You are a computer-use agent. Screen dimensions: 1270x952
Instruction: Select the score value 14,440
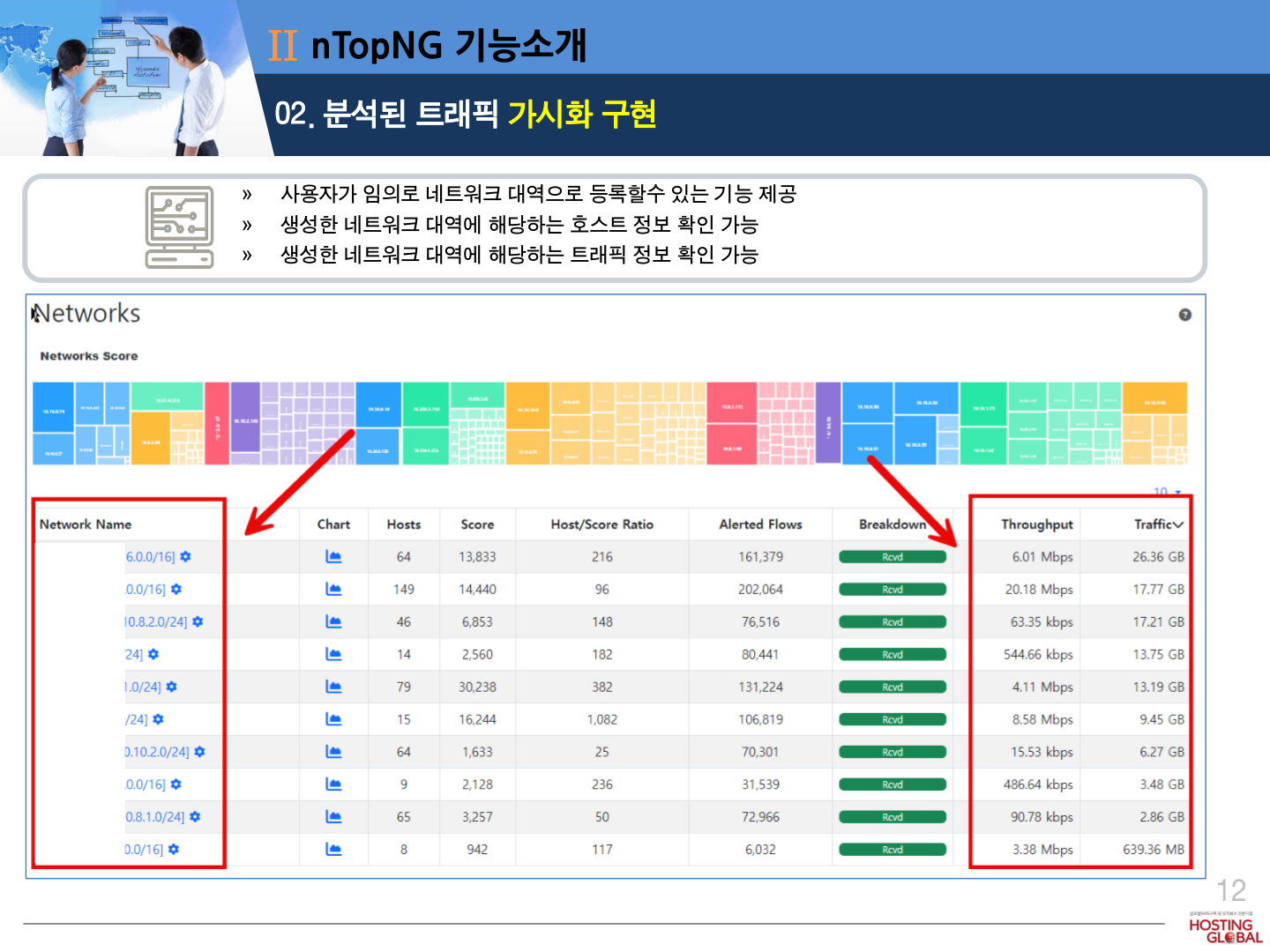tap(477, 589)
